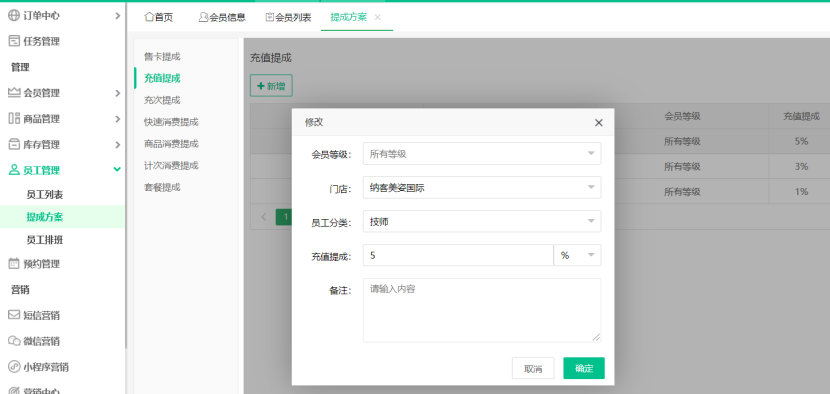
Task: Click the 员工管理 person icon
Action: point(14,170)
